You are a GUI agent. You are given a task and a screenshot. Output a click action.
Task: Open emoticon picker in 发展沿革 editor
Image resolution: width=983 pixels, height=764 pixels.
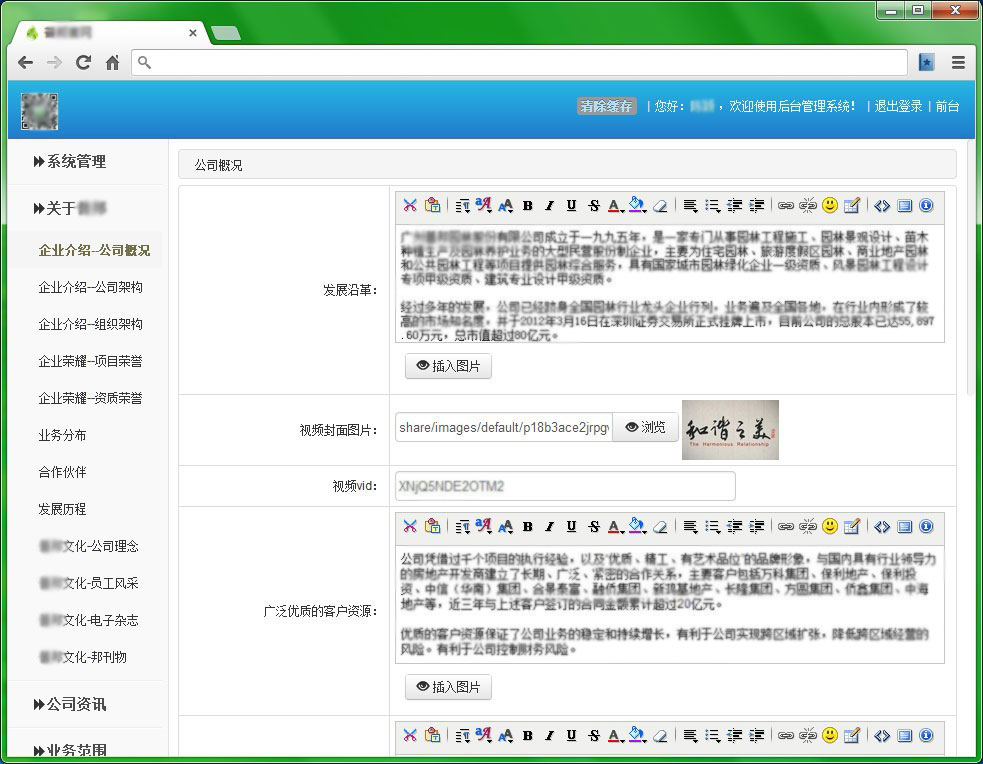pyautogui.click(x=829, y=206)
